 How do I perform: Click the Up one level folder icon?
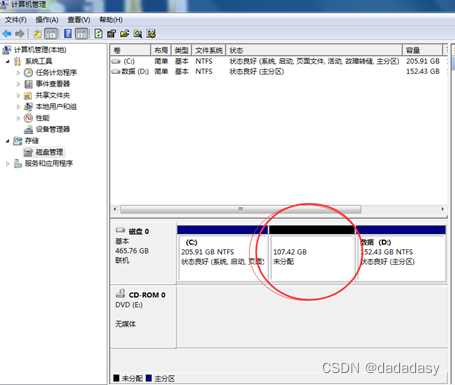click(37, 34)
